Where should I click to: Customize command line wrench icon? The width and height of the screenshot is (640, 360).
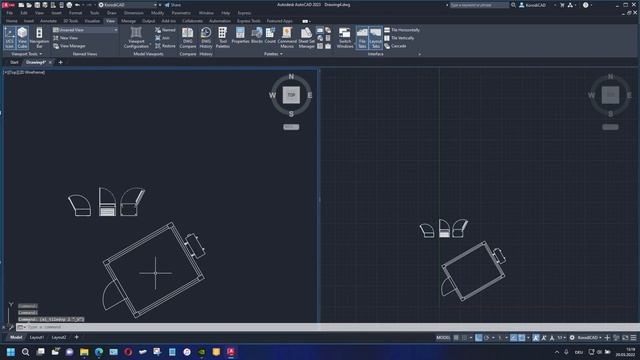pyautogui.click(x=11, y=327)
